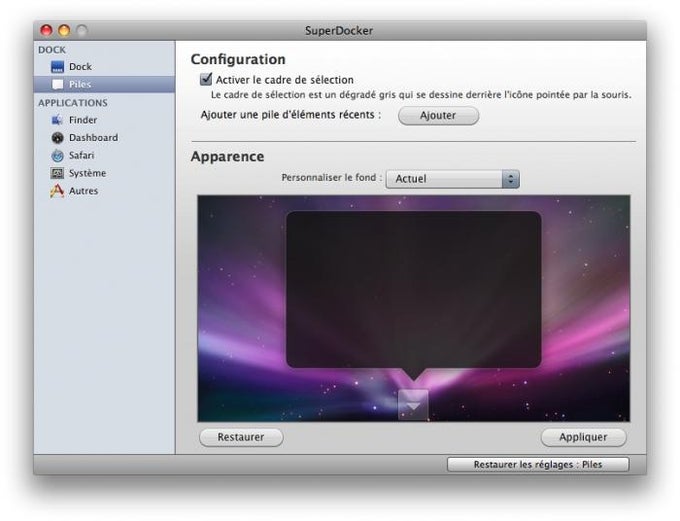The height and width of the screenshot is (521, 680).
Task: Open the Personnaliser le fond dropdown
Action: point(452,179)
